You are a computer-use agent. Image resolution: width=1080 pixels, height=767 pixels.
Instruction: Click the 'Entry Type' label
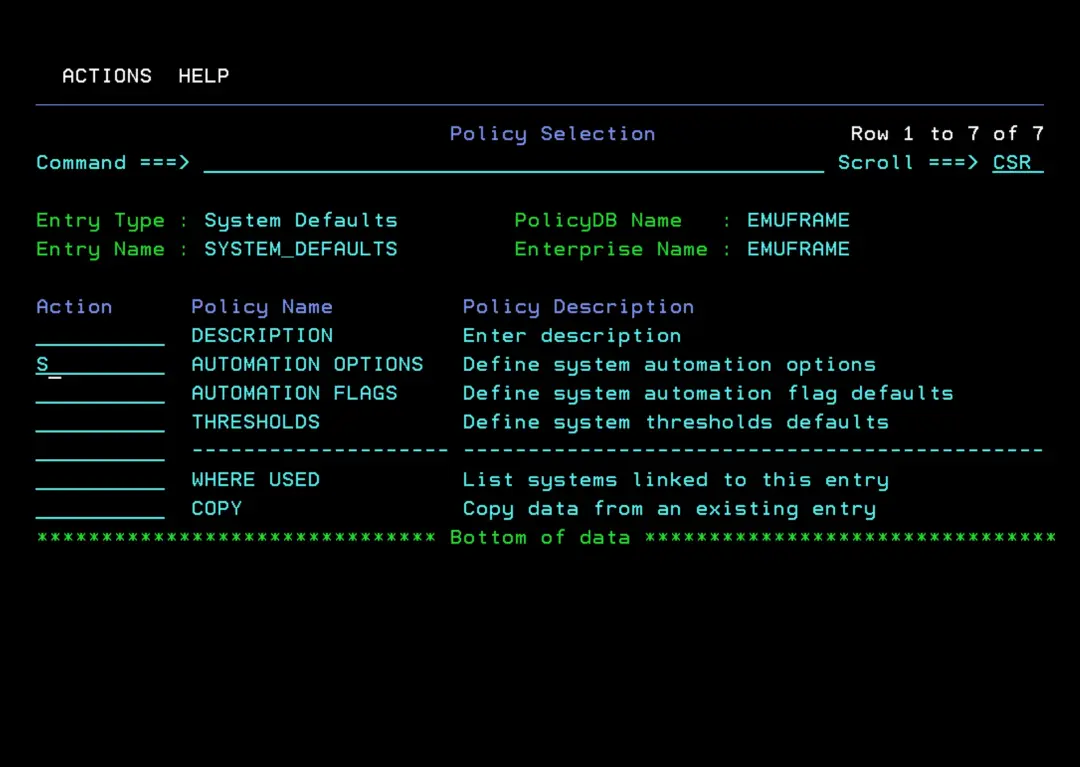pyautogui.click(x=101, y=221)
